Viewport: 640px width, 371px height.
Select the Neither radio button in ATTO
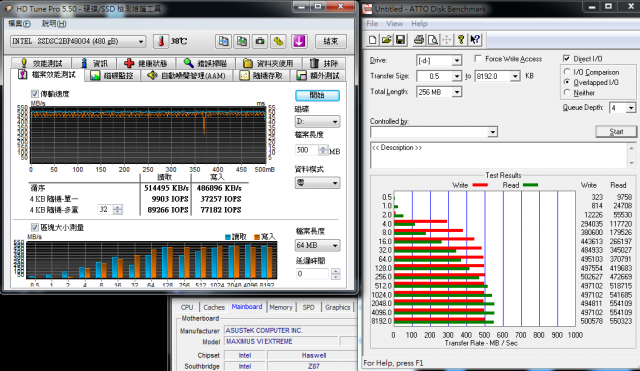[x=567, y=93]
